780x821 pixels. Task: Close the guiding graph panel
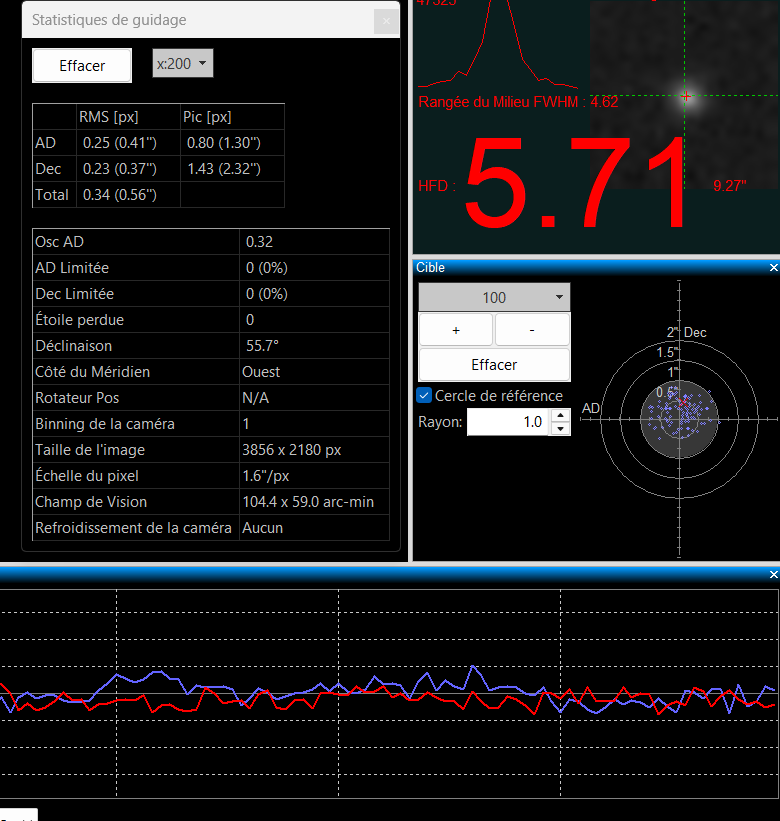[x=773, y=575]
